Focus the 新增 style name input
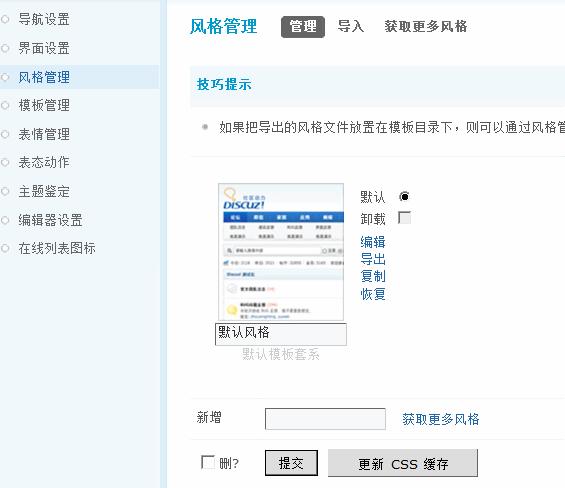Screen dimensions: 565x488 coord(325,419)
